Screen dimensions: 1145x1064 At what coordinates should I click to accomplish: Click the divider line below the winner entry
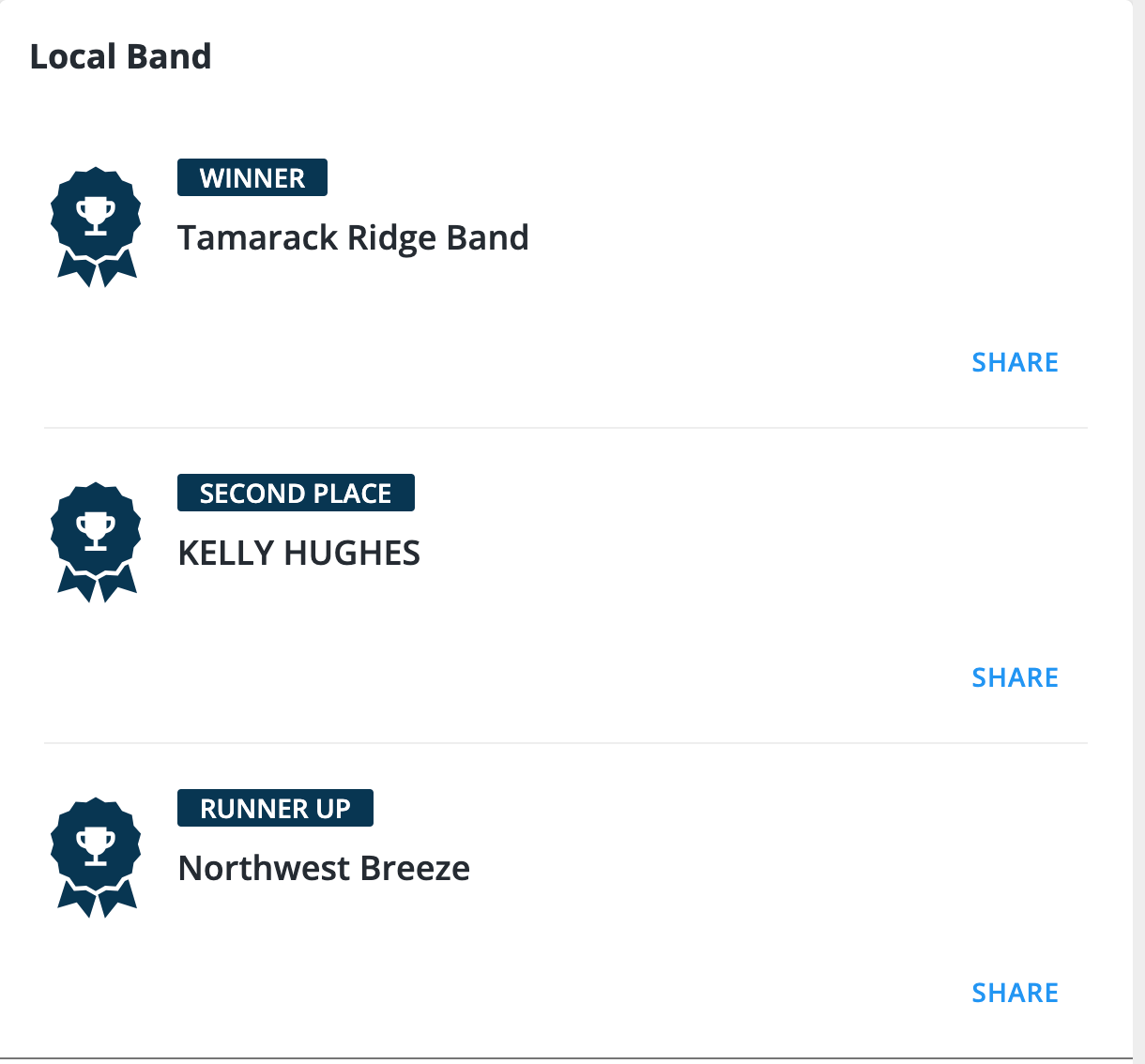pos(565,428)
